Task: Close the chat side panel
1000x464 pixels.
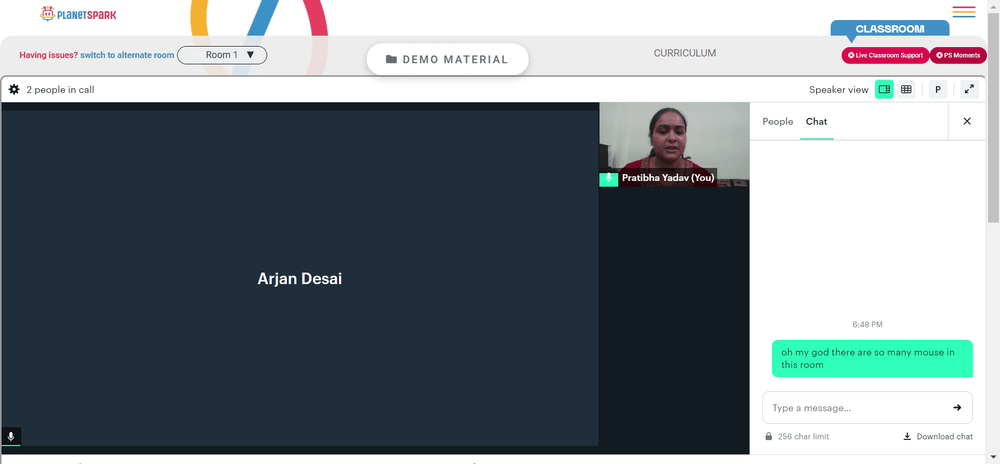Action: pos(967,121)
